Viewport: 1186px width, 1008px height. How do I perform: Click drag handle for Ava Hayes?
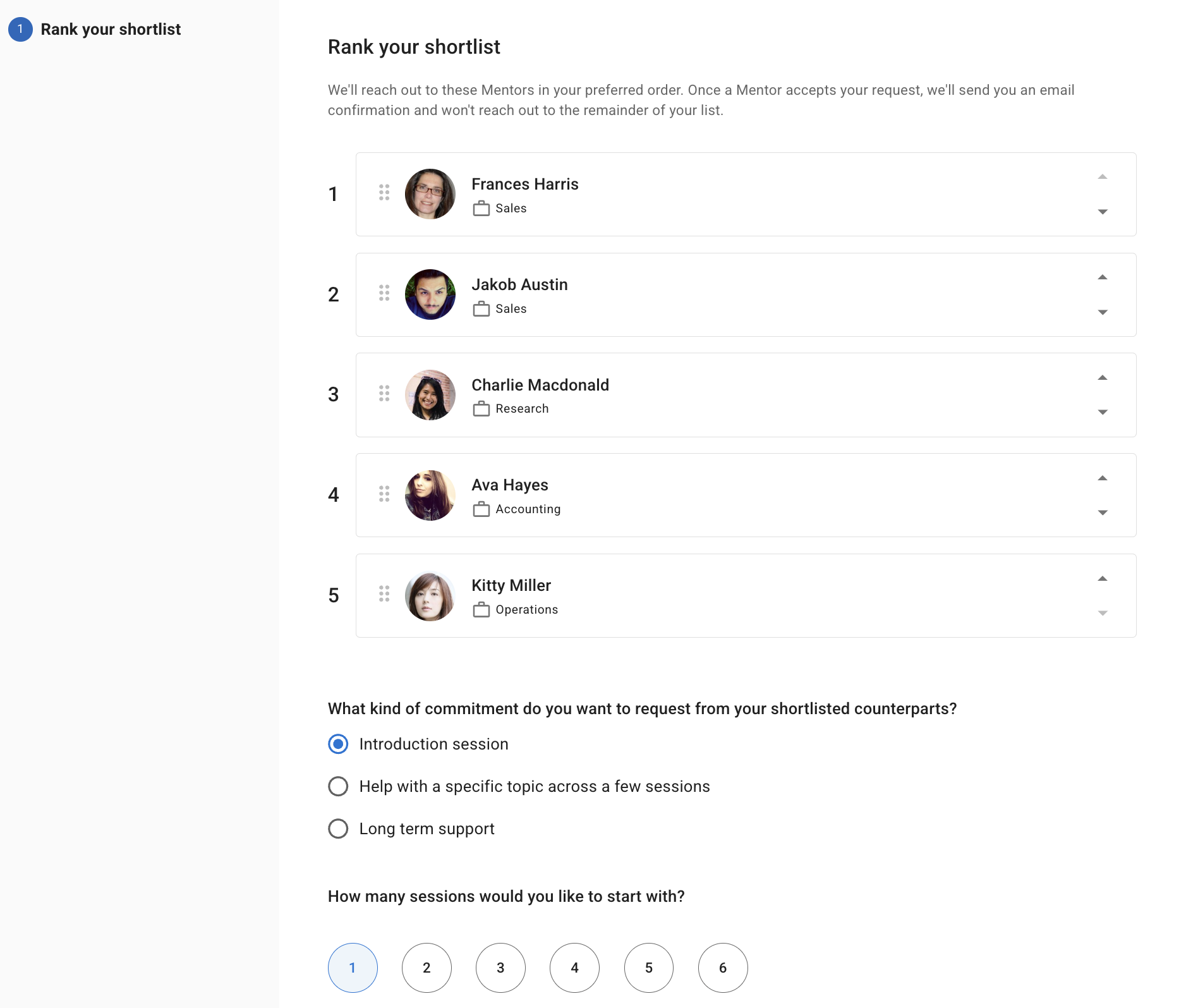coord(384,494)
